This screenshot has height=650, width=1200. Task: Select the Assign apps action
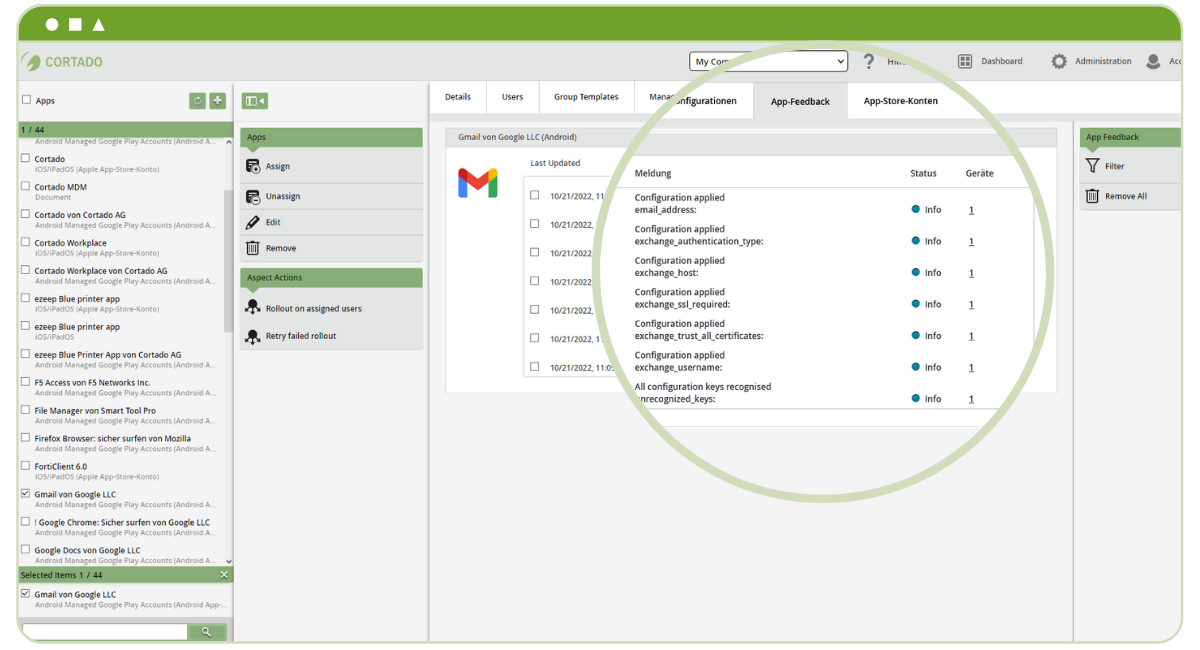[x=276, y=165]
